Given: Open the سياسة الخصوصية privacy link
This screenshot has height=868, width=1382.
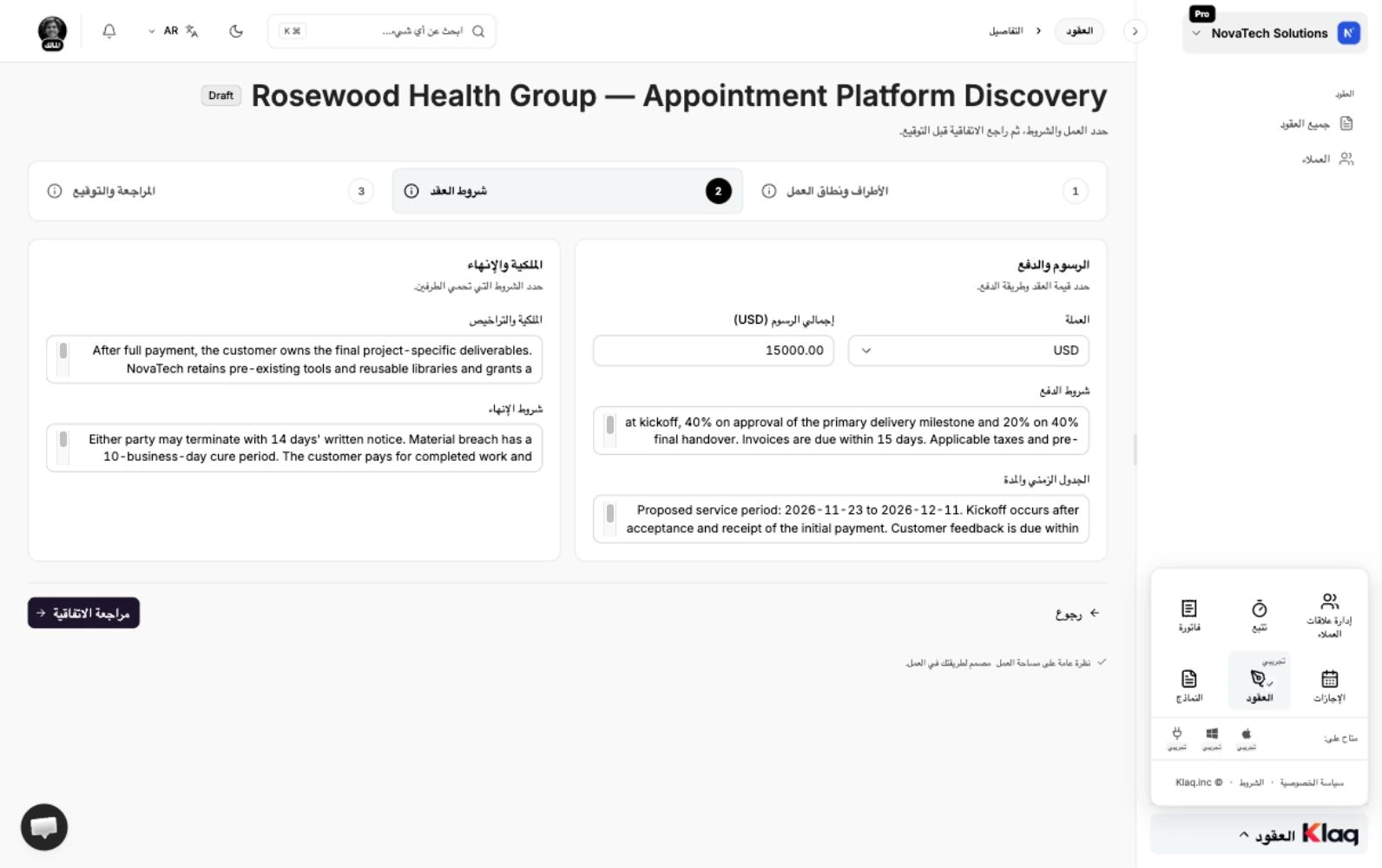Looking at the screenshot, I should [x=1312, y=783].
